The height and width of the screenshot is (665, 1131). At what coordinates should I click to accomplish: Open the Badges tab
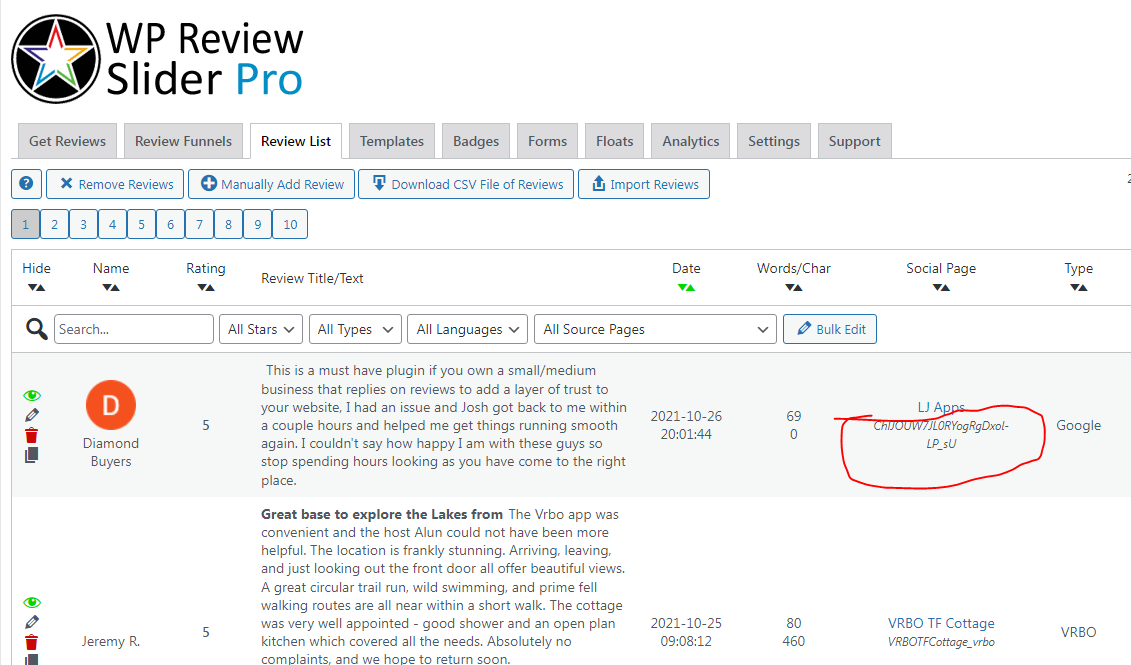click(x=475, y=141)
